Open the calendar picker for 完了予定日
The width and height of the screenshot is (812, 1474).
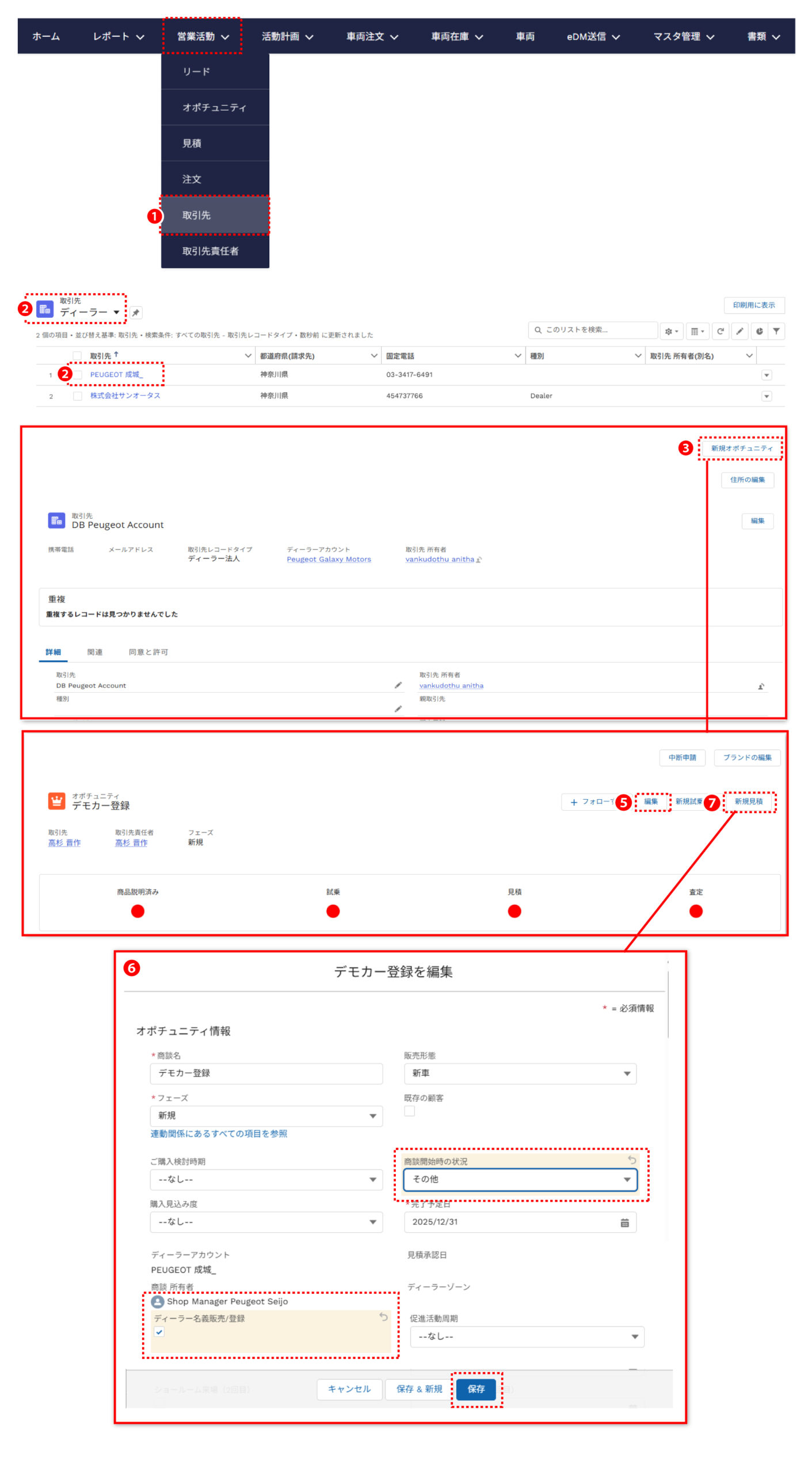pos(624,1222)
